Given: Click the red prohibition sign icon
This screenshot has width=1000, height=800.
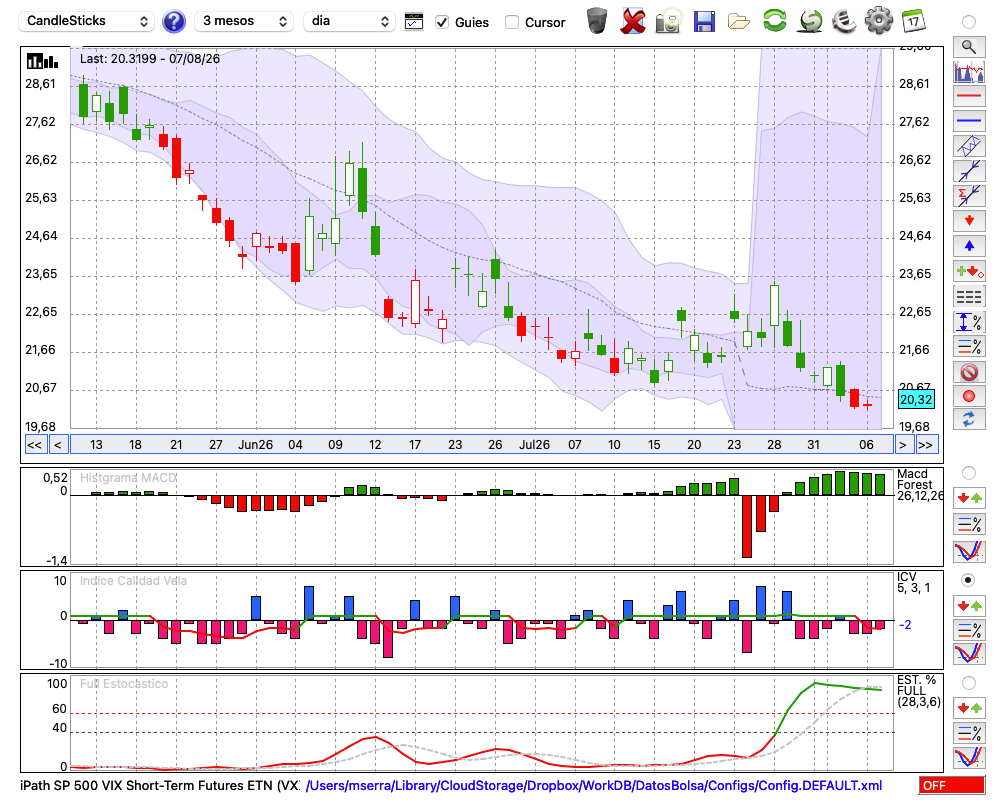Looking at the screenshot, I should click(x=969, y=372).
